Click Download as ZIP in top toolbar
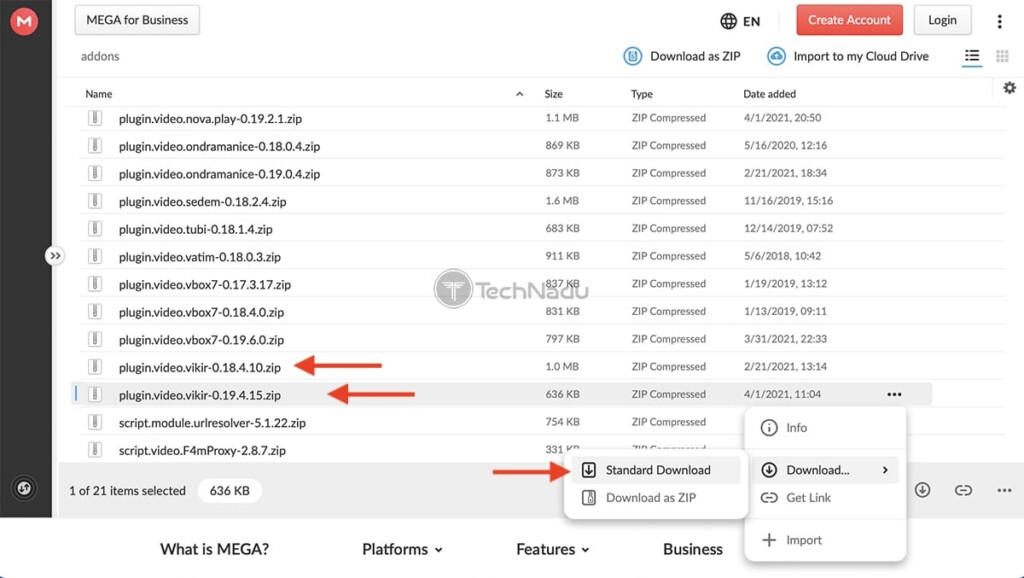Screen dimensions: 1024x578 click(x=682, y=56)
